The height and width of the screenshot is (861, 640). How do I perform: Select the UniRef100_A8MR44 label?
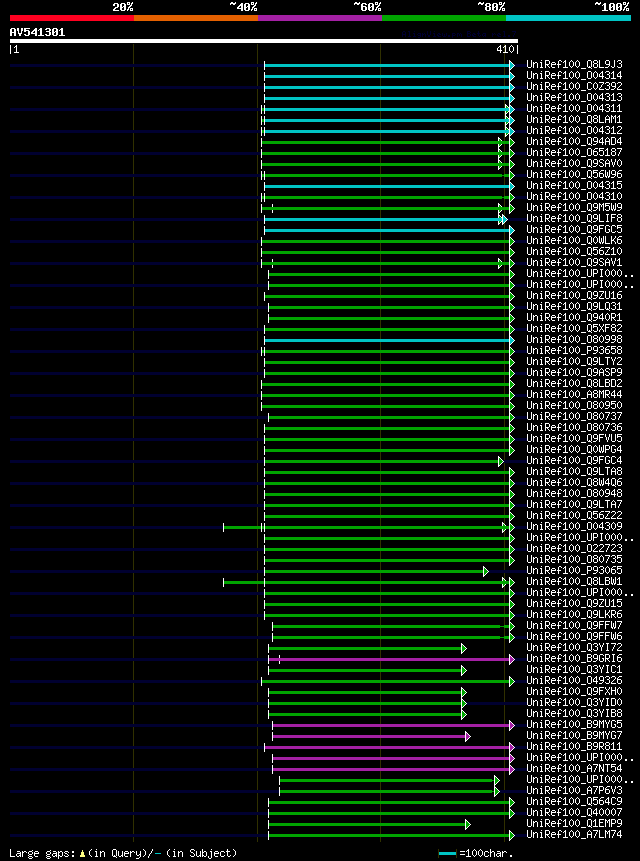tap(574, 394)
